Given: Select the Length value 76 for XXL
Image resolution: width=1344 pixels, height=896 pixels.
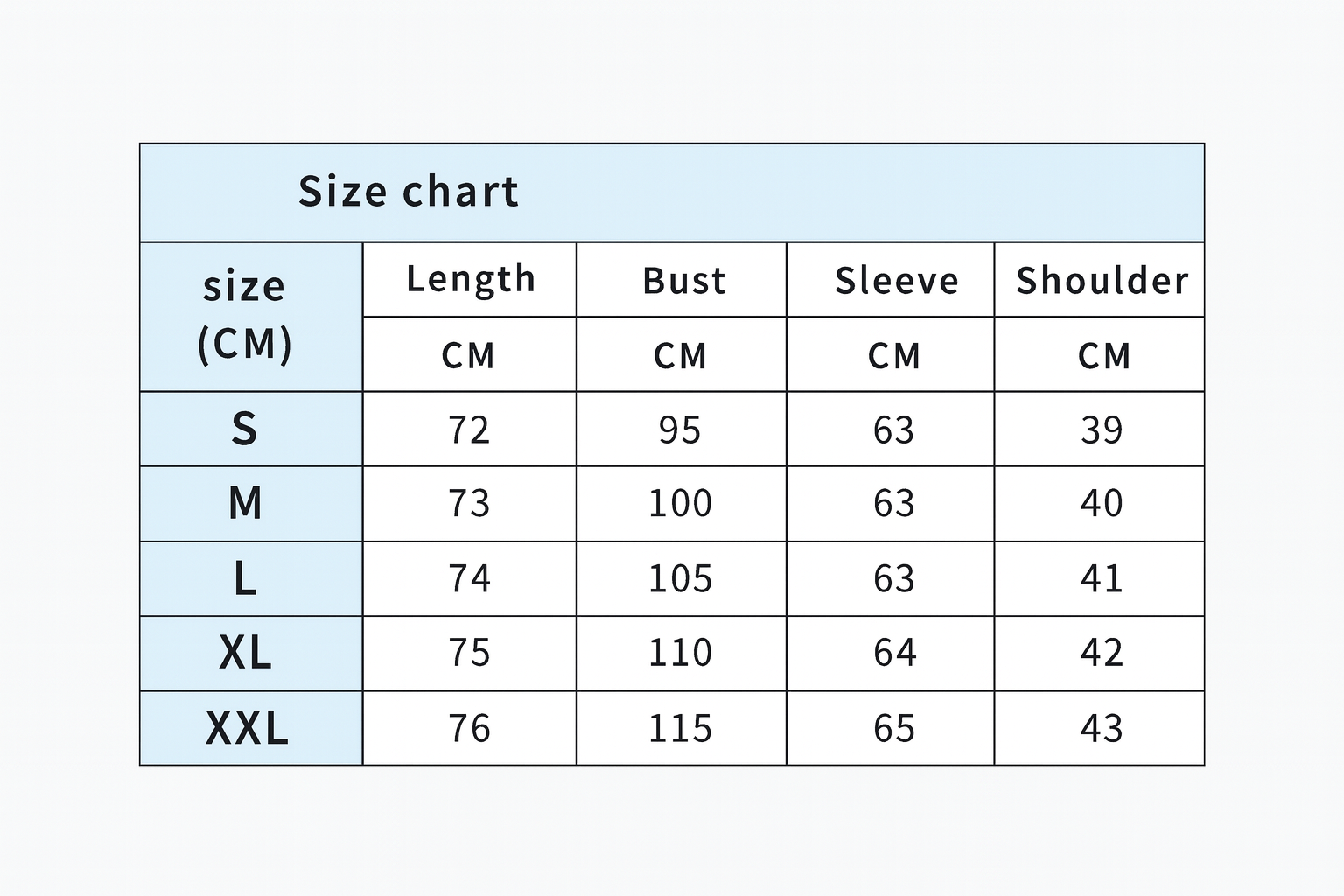Looking at the screenshot, I should click(469, 728).
